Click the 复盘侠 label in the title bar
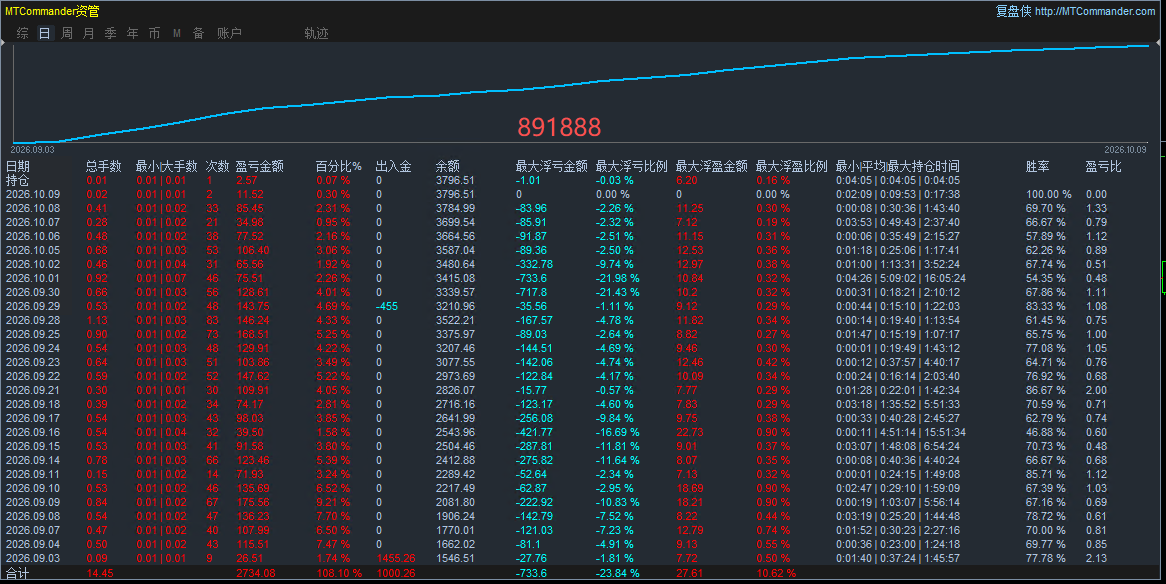 [1014, 11]
